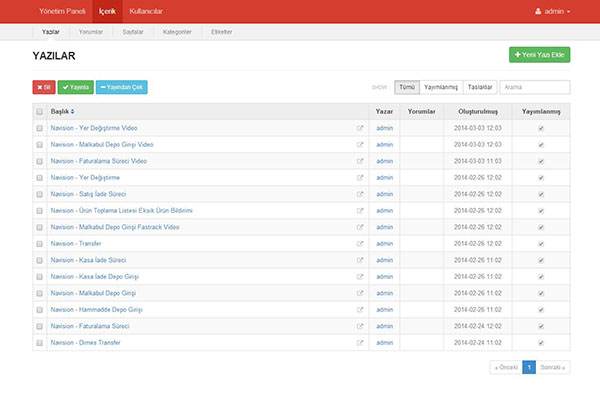Screen dimensions: 600x400
Task: Select the İçerik top menu item
Action: click(107, 11)
